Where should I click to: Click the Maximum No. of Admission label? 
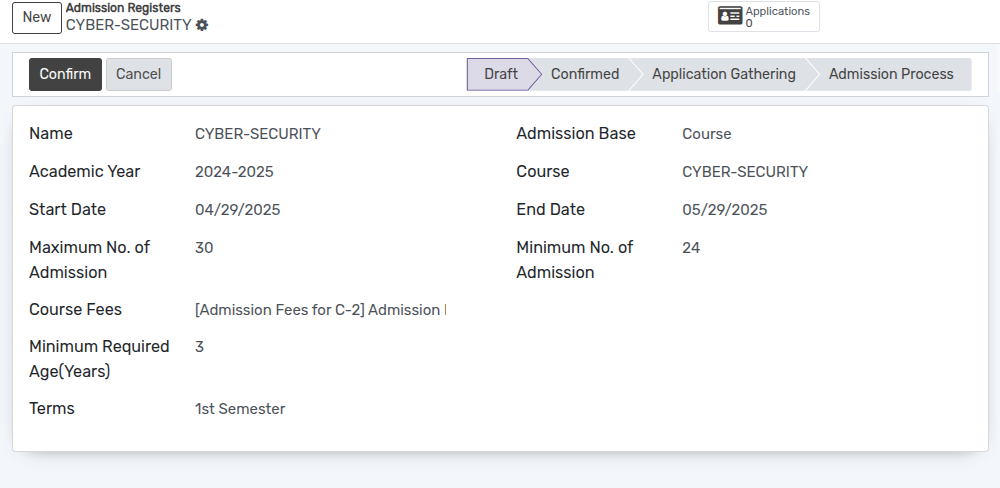(x=89, y=260)
